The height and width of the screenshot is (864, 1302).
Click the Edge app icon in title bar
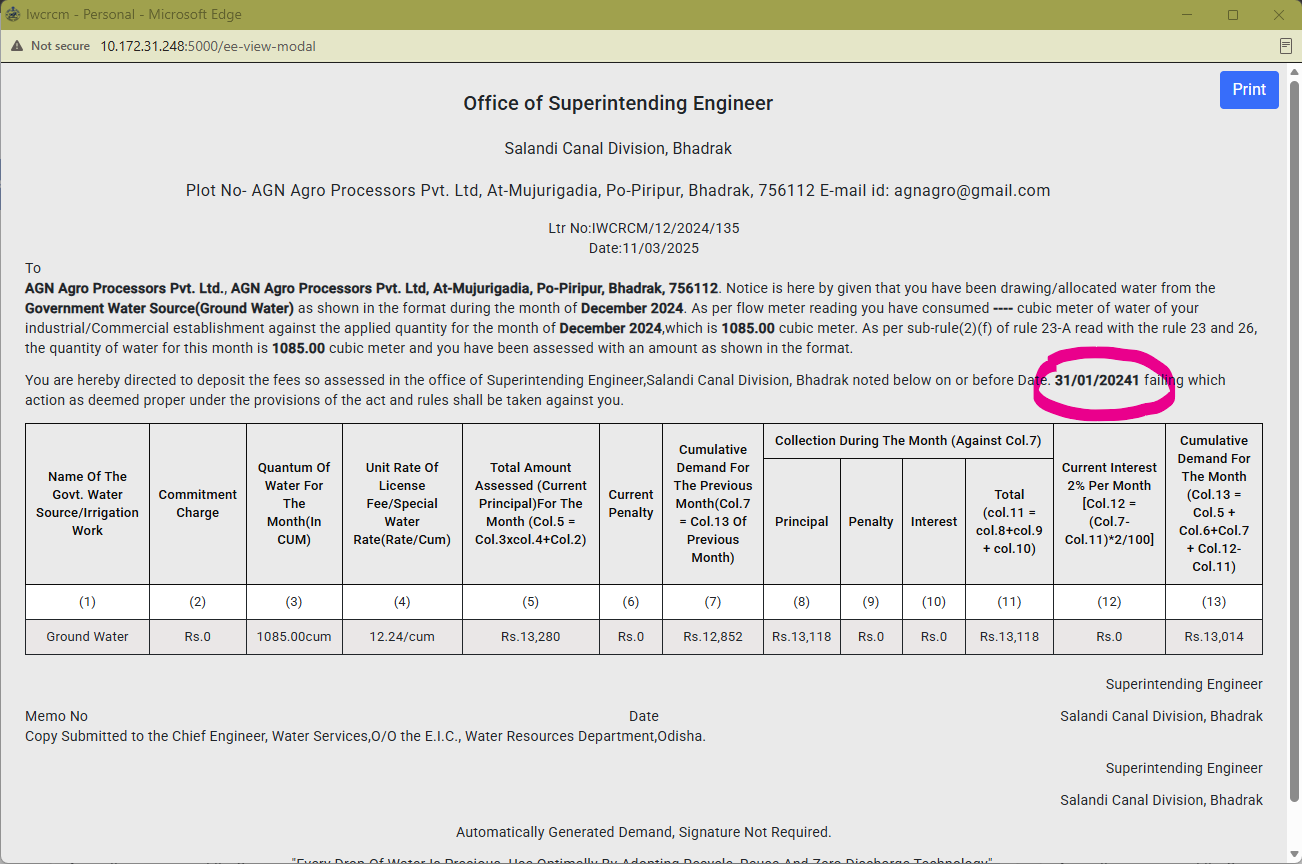point(13,15)
